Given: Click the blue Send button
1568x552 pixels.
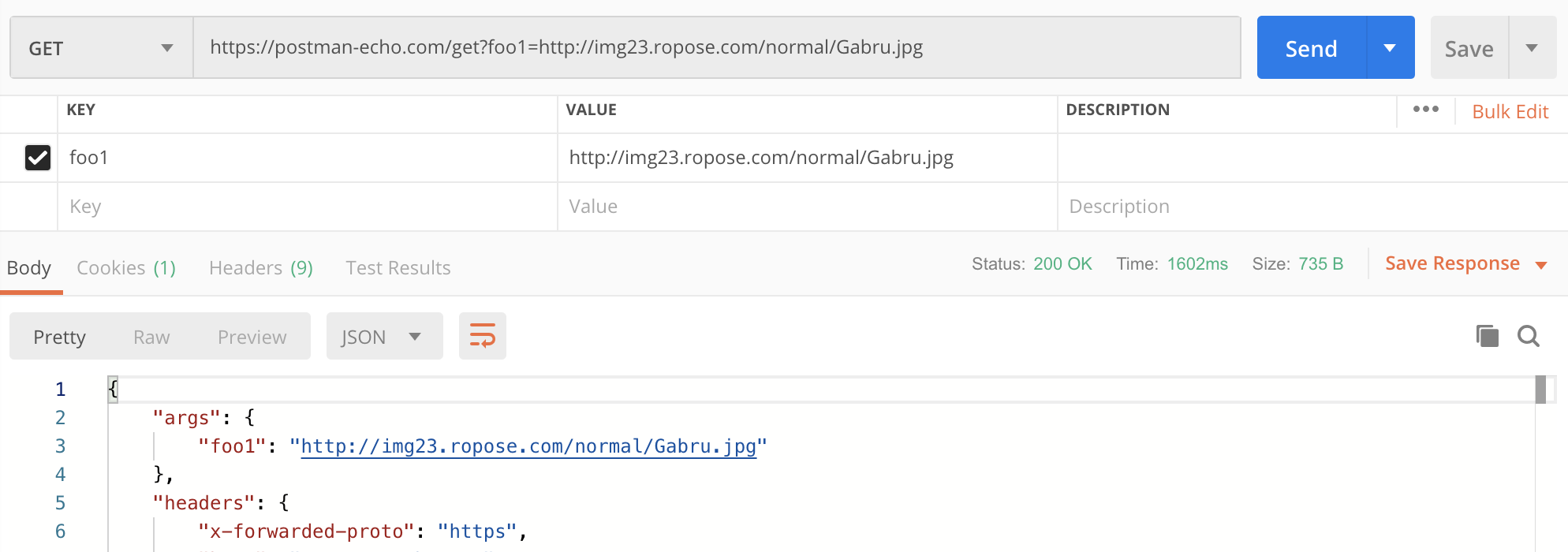Looking at the screenshot, I should (x=1311, y=48).
